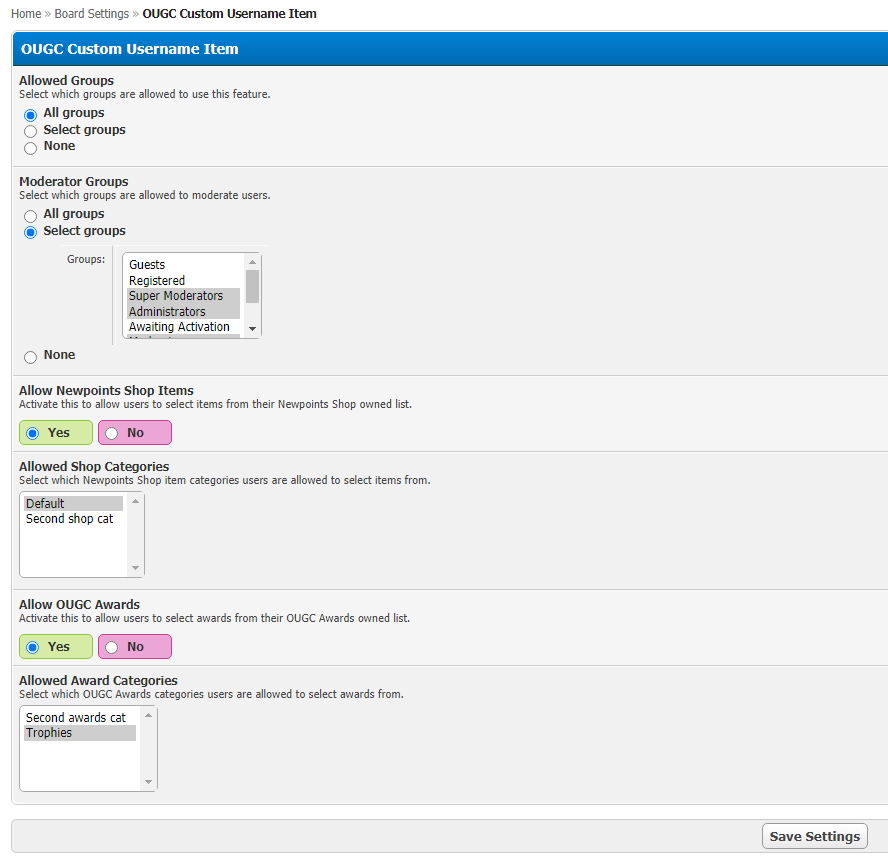Image resolution: width=888 pixels, height=861 pixels.
Task: Set Allow OUGC Awards to No
Action: click(x=112, y=647)
